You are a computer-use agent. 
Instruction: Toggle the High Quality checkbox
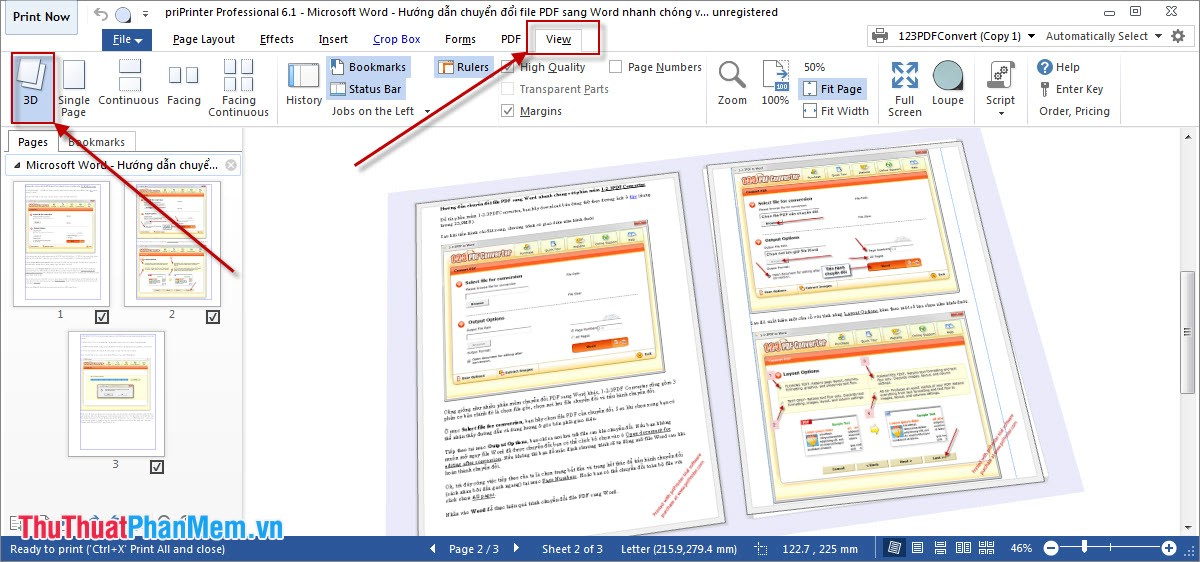click(x=508, y=67)
